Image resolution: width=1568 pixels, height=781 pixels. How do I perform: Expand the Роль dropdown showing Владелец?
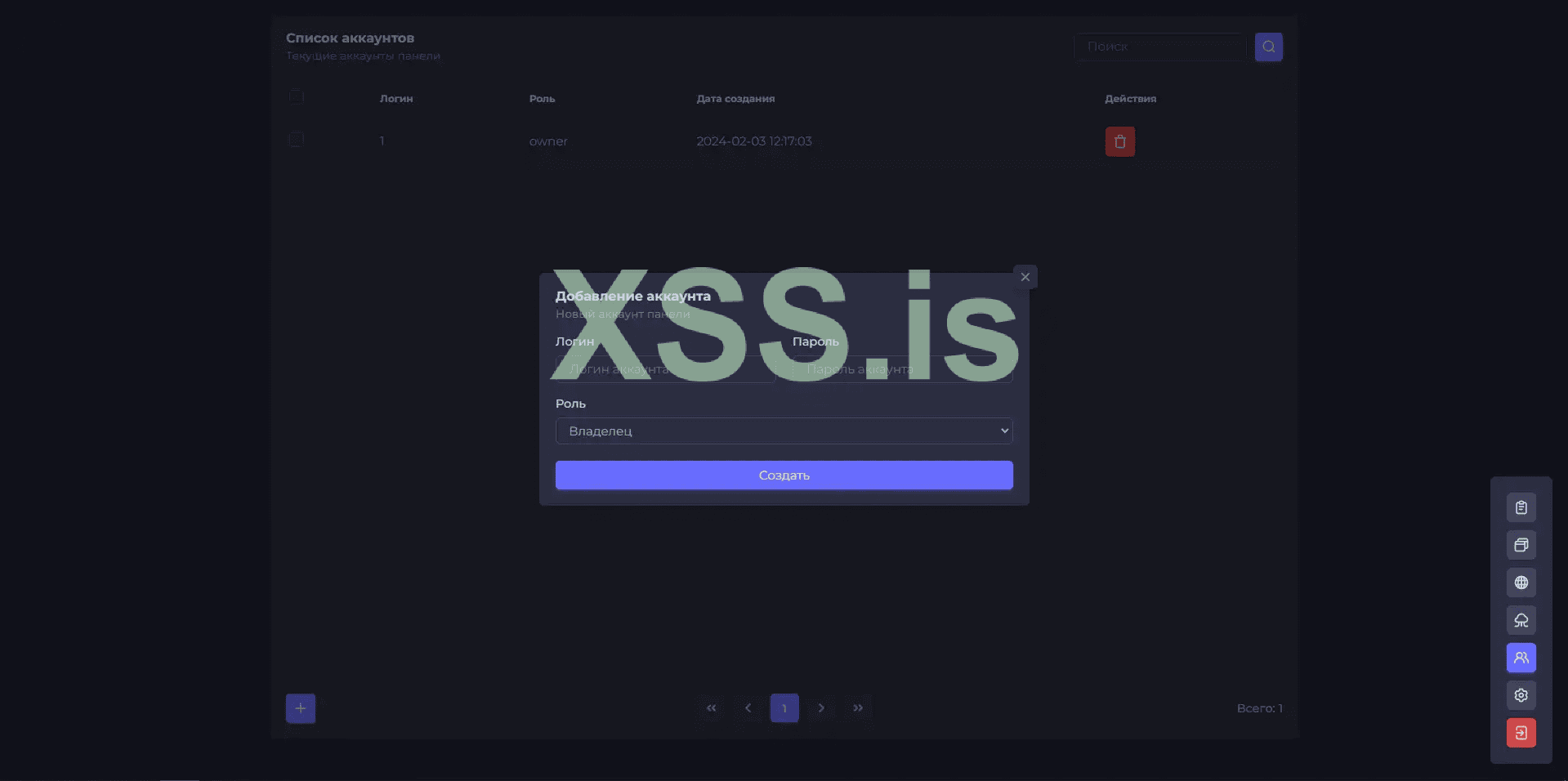click(784, 431)
